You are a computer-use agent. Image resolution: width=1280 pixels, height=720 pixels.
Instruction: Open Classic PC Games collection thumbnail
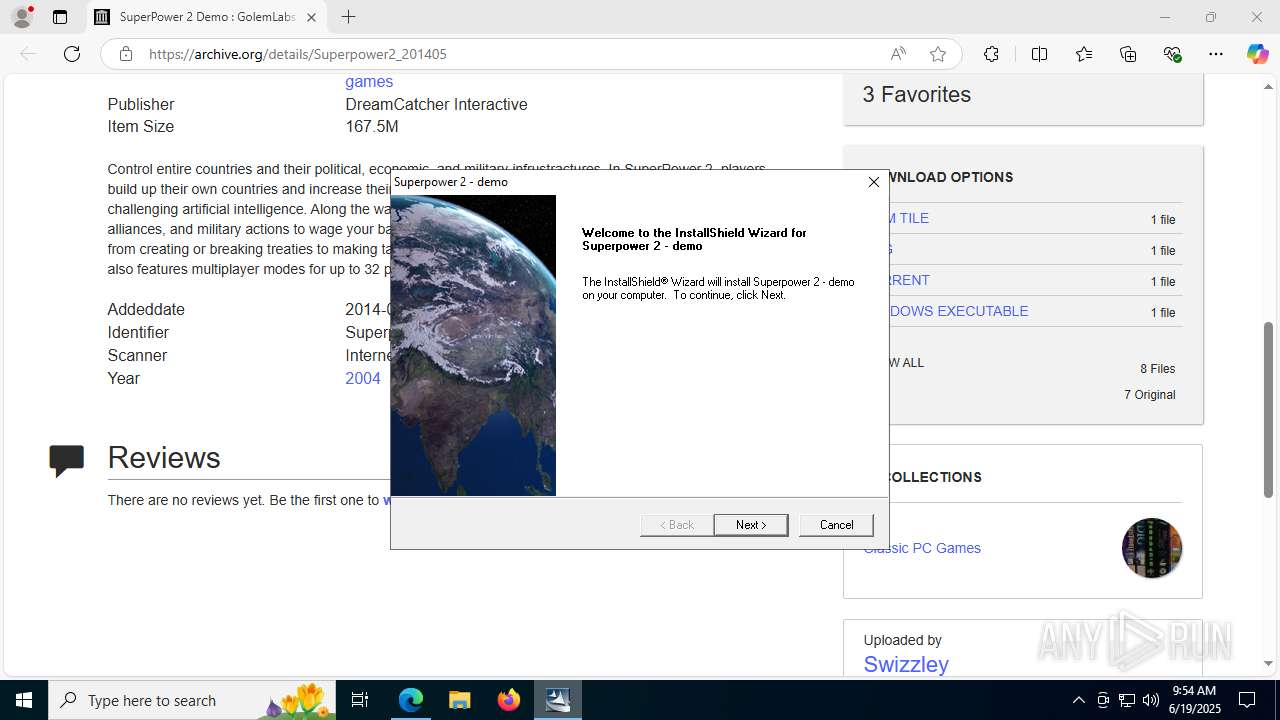[x=1152, y=548]
